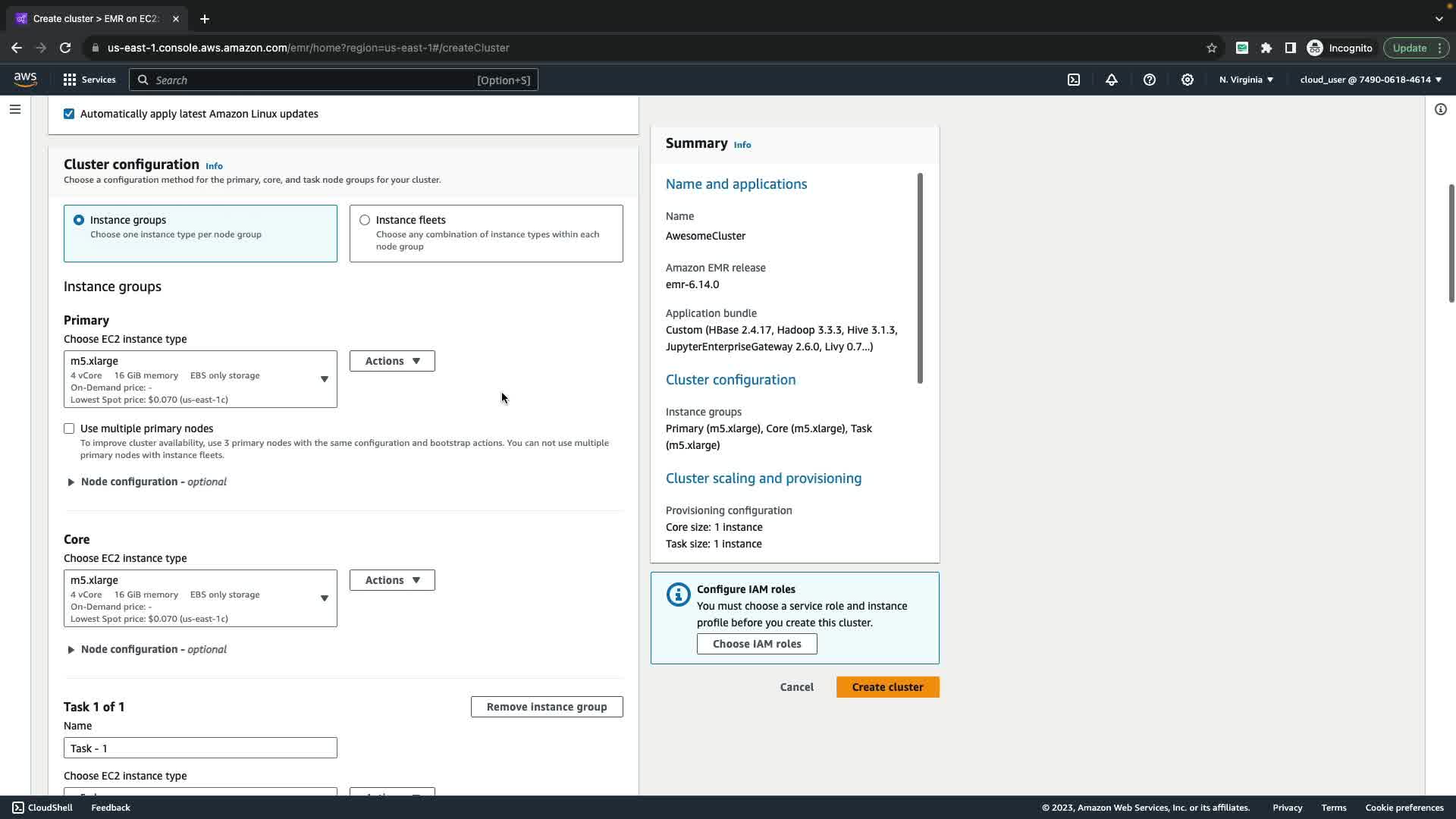Open the settings gear icon in navbar
Image resolution: width=1456 pixels, height=819 pixels.
(x=1188, y=80)
